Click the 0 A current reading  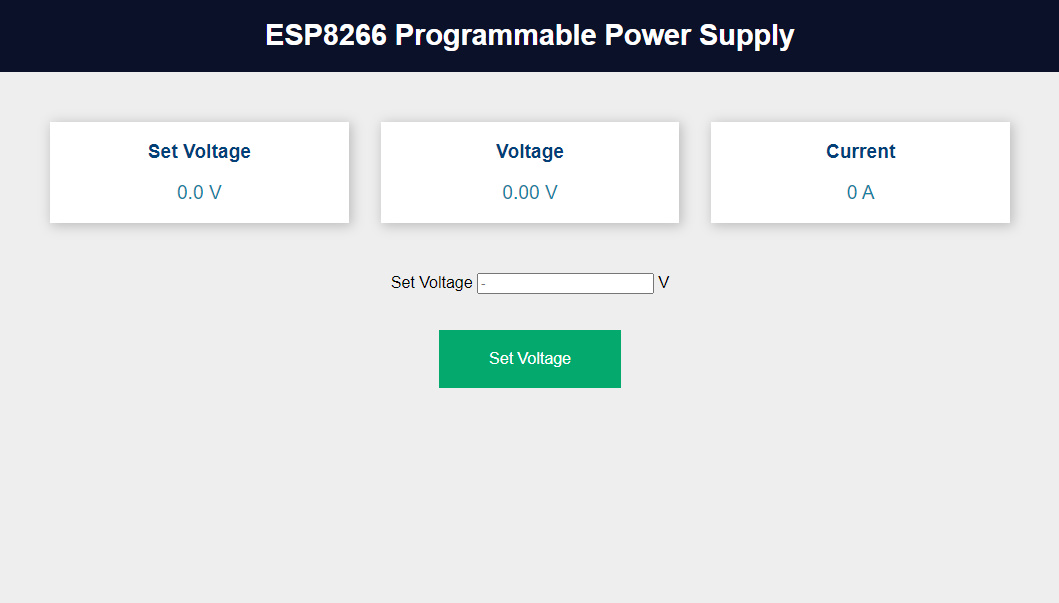click(860, 193)
